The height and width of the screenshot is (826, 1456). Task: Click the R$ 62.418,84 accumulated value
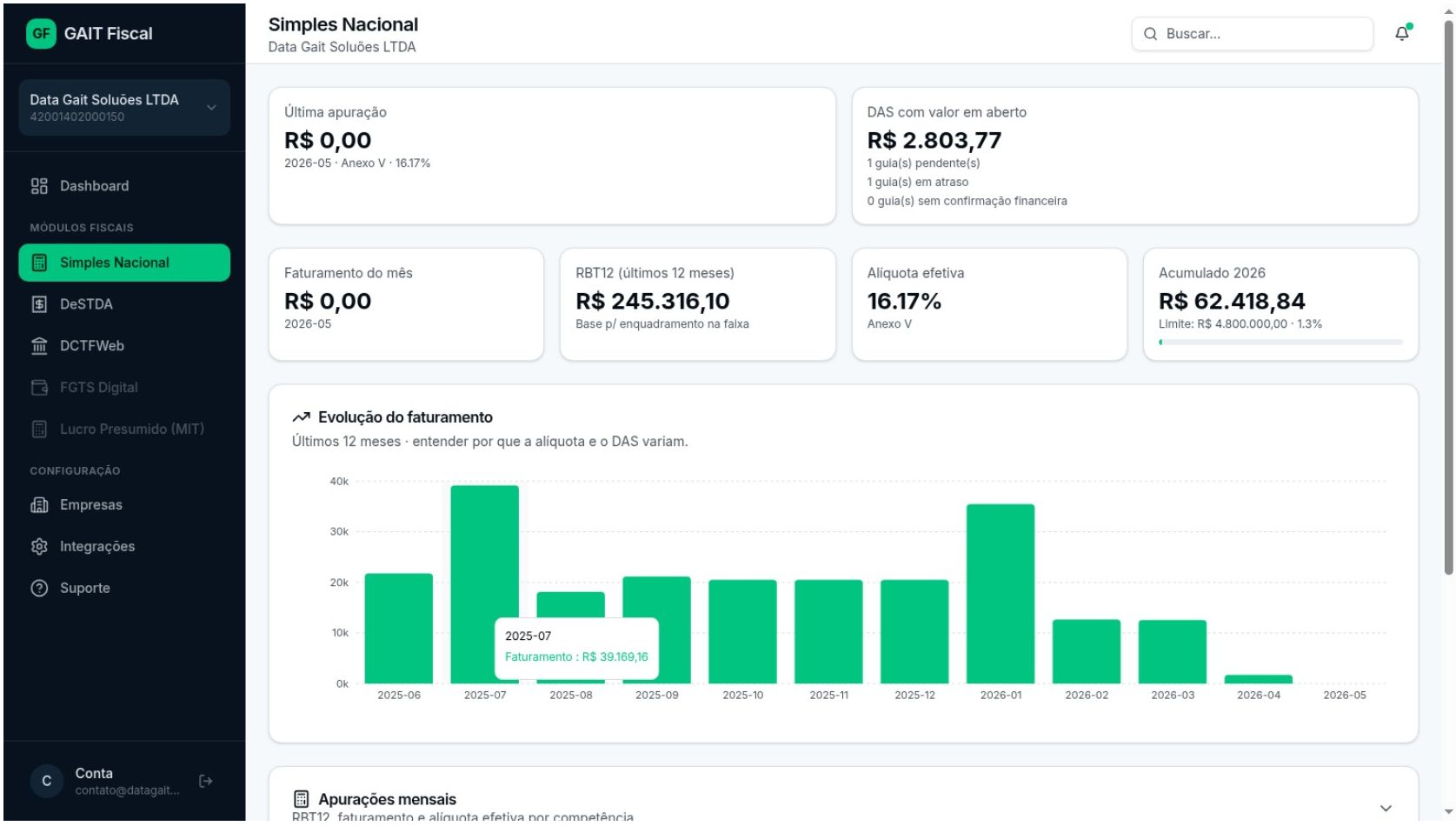click(1232, 301)
